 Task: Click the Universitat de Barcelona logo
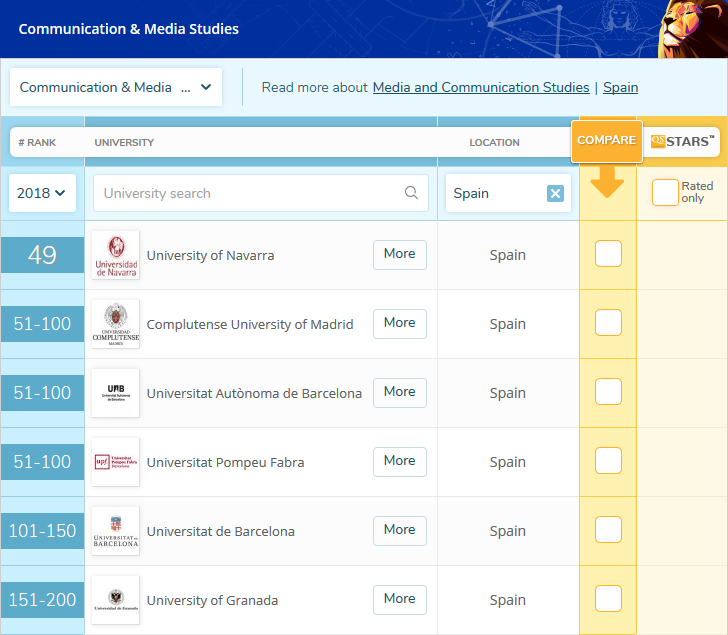116,531
